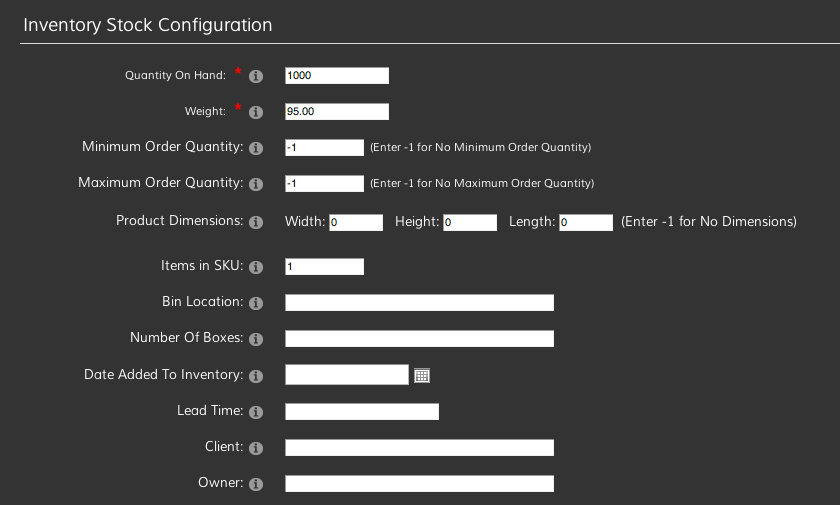Select the Date Added To Inventory field
The width and height of the screenshot is (840, 505).
click(x=347, y=375)
